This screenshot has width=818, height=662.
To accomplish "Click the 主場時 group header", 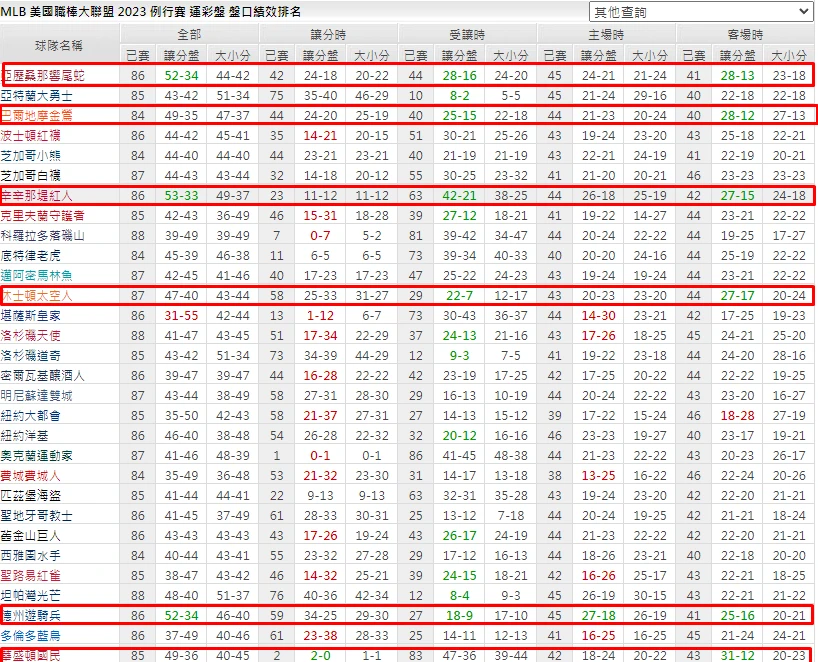I will click(x=606, y=34).
